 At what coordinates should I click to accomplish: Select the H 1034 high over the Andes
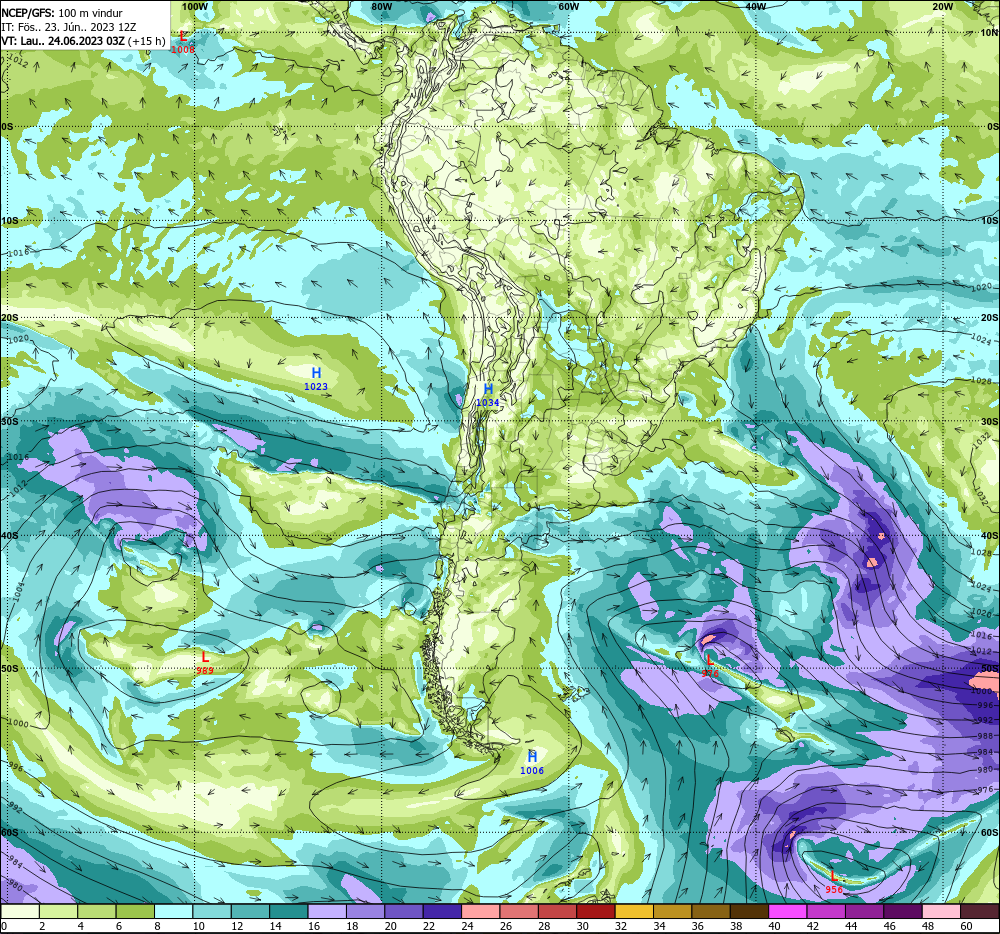tap(488, 395)
